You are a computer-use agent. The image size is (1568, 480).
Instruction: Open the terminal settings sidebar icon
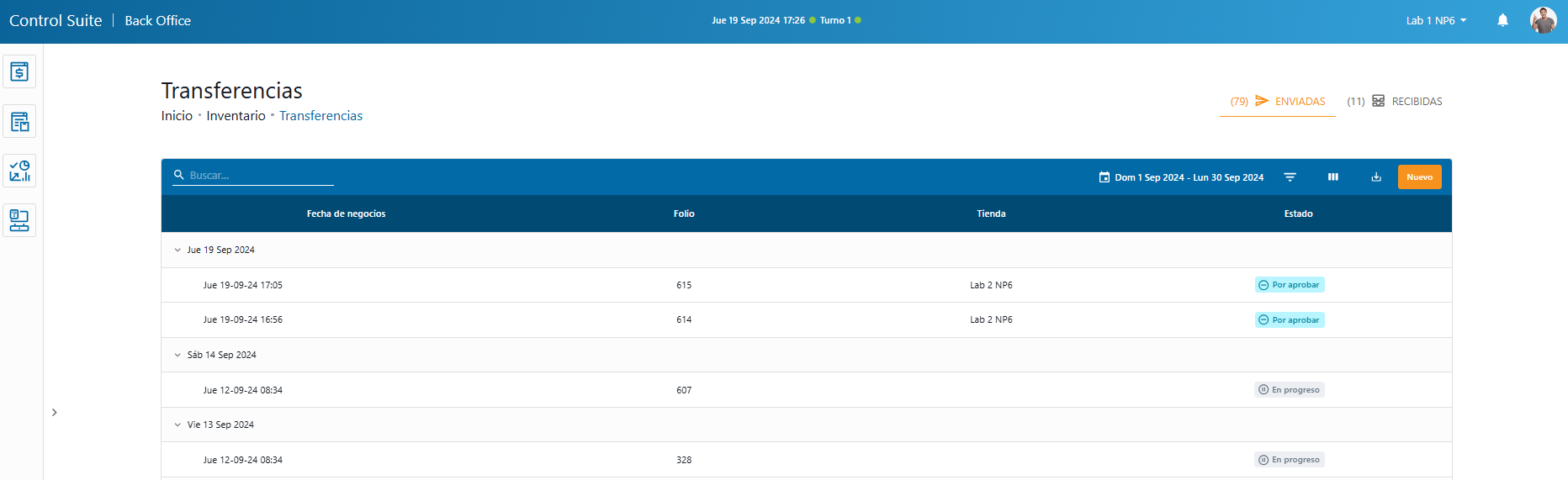tap(19, 220)
